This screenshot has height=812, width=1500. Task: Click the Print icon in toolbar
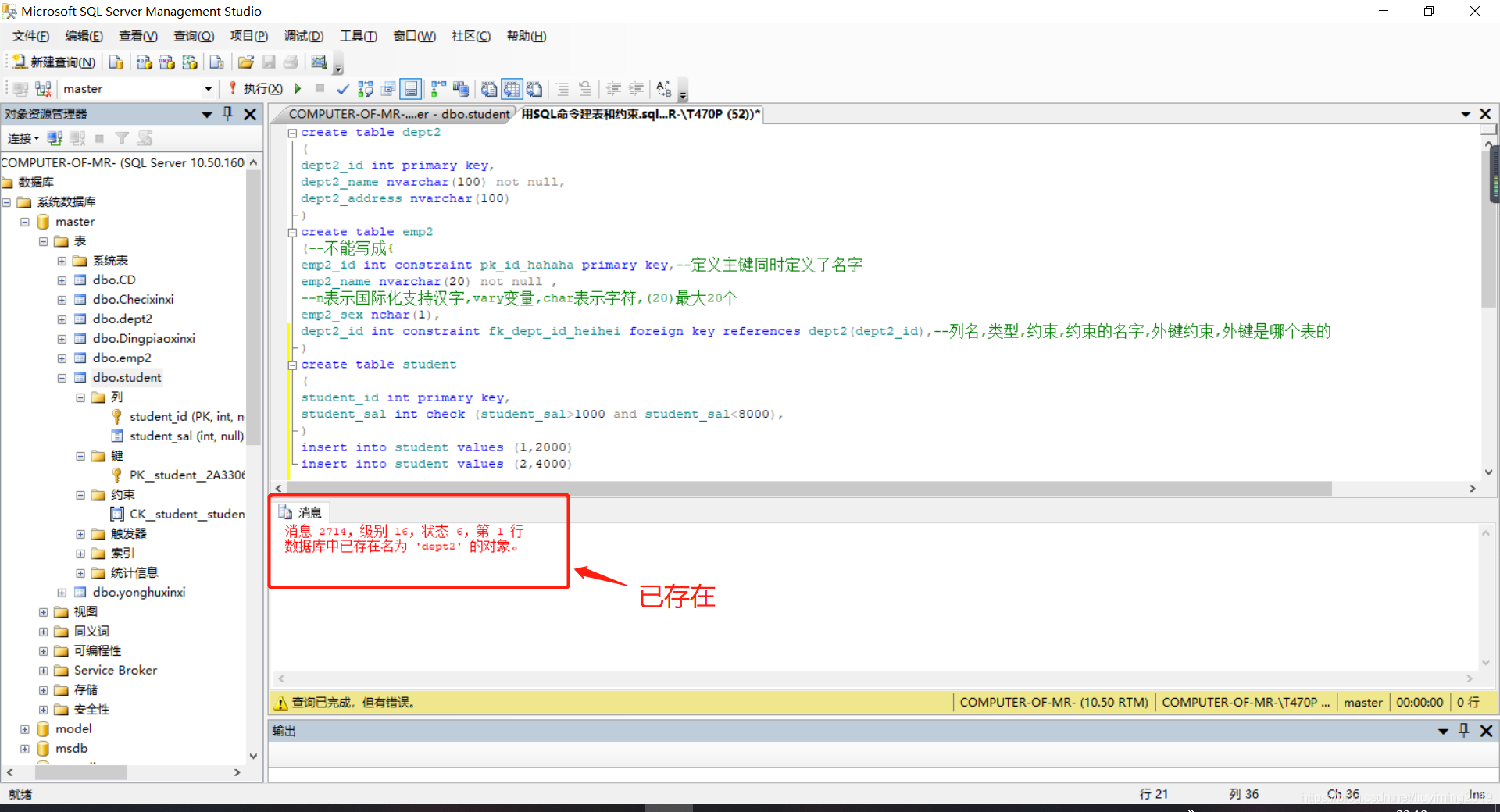point(291,62)
